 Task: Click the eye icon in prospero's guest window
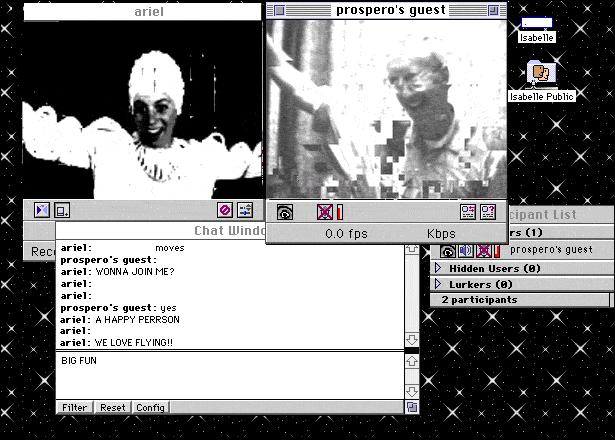(x=285, y=212)
